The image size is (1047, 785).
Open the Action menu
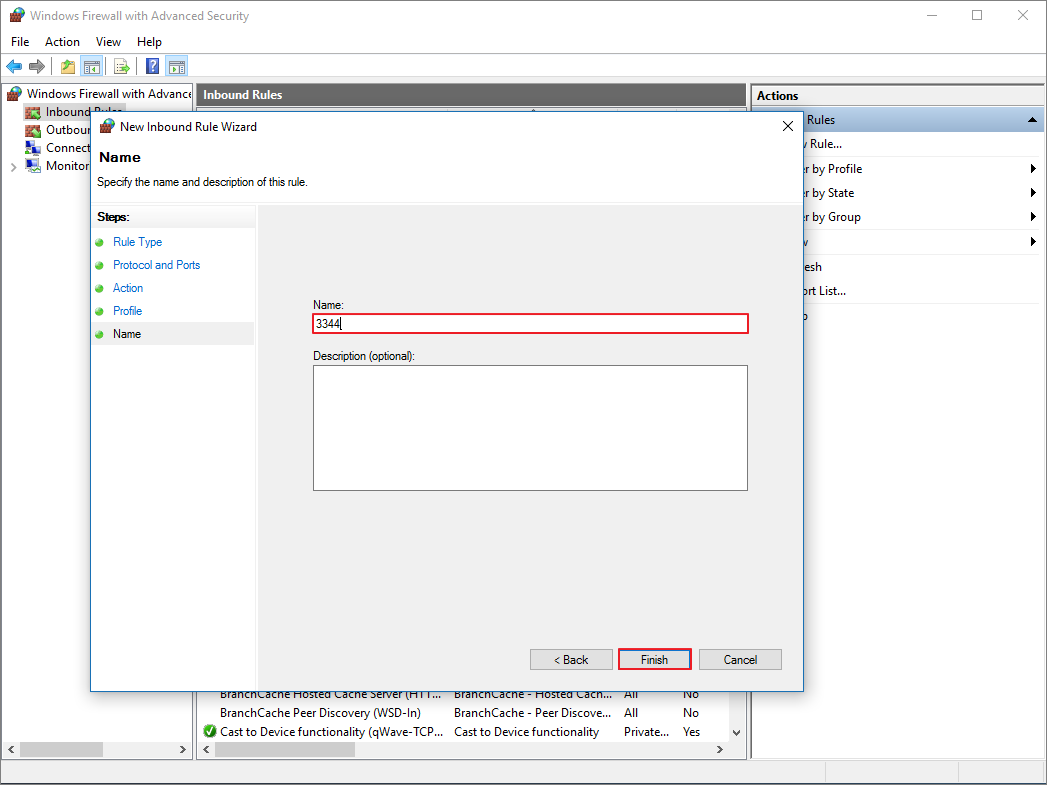pos(62,41)
